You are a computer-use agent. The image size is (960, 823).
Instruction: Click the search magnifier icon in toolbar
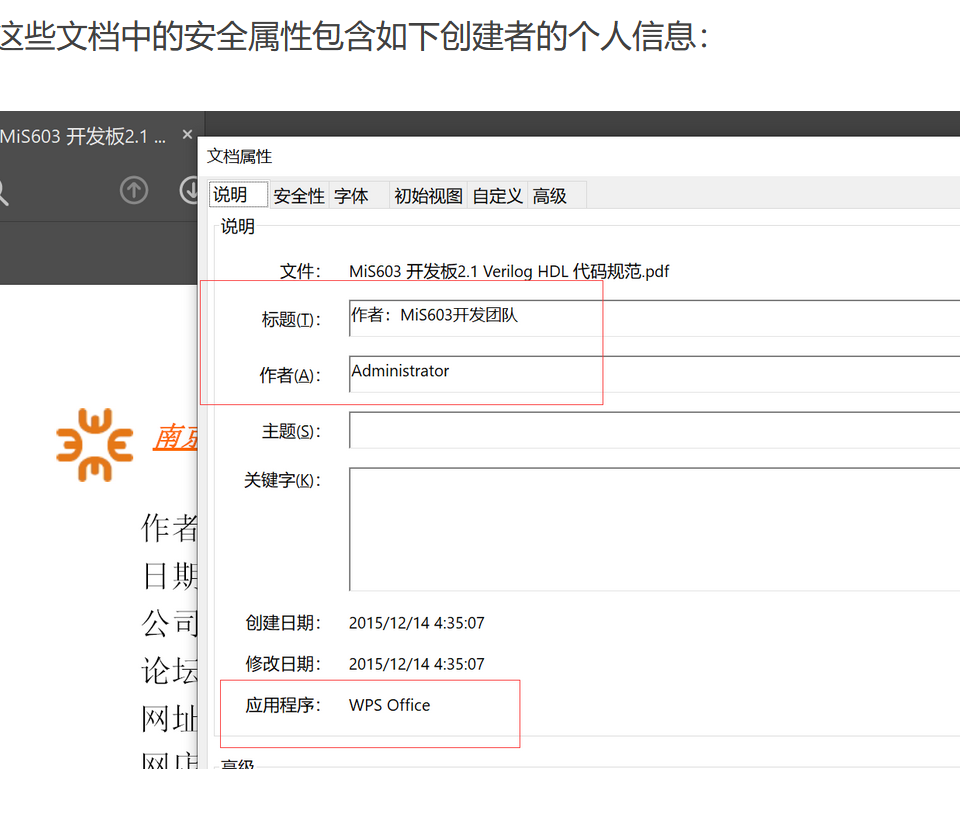(x=3, y=192)
